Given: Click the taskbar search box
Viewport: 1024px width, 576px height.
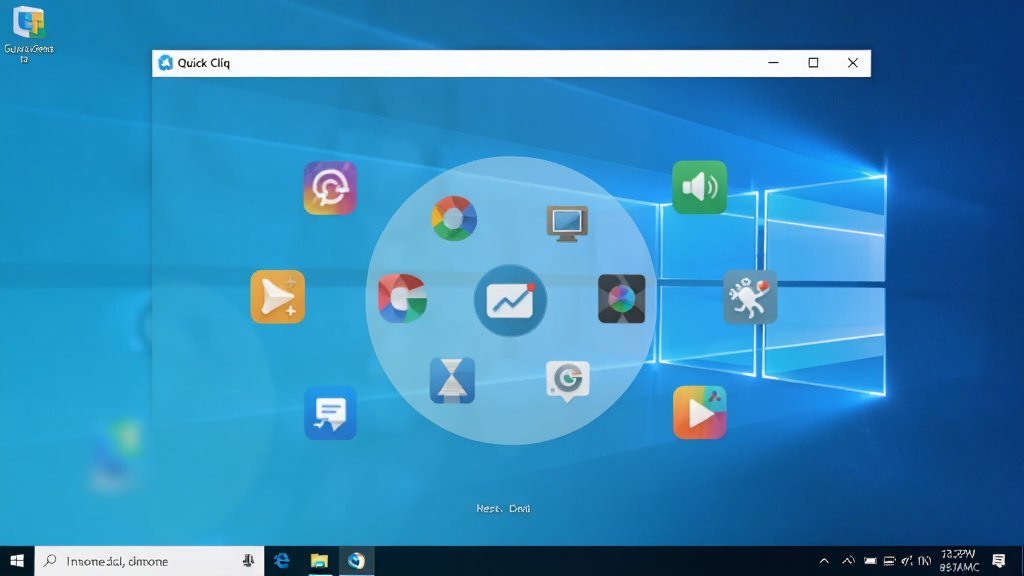Looking at the screenshot, I should point(149,561).
